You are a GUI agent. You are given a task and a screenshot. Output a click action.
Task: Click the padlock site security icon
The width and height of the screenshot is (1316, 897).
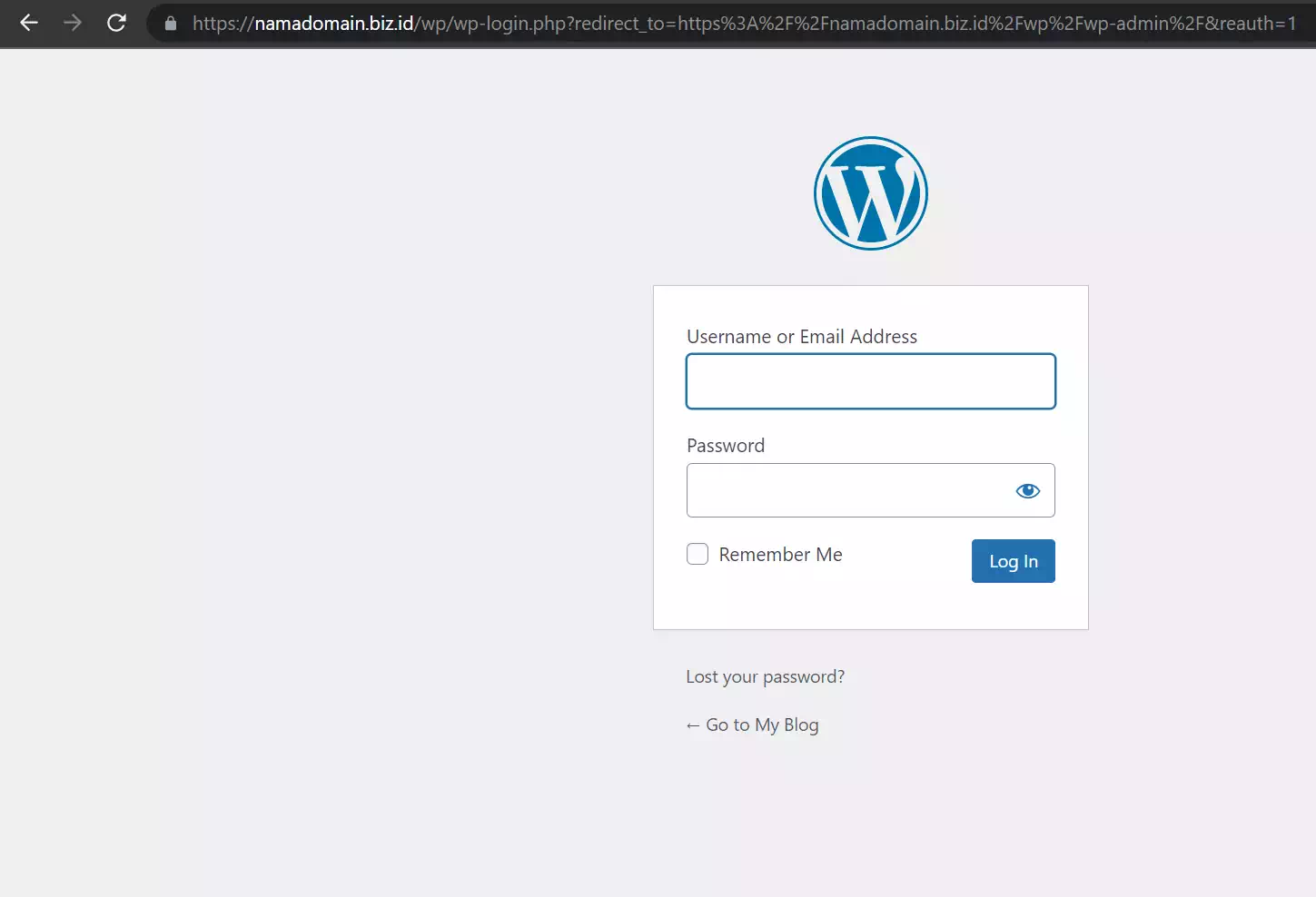[171, 24]
